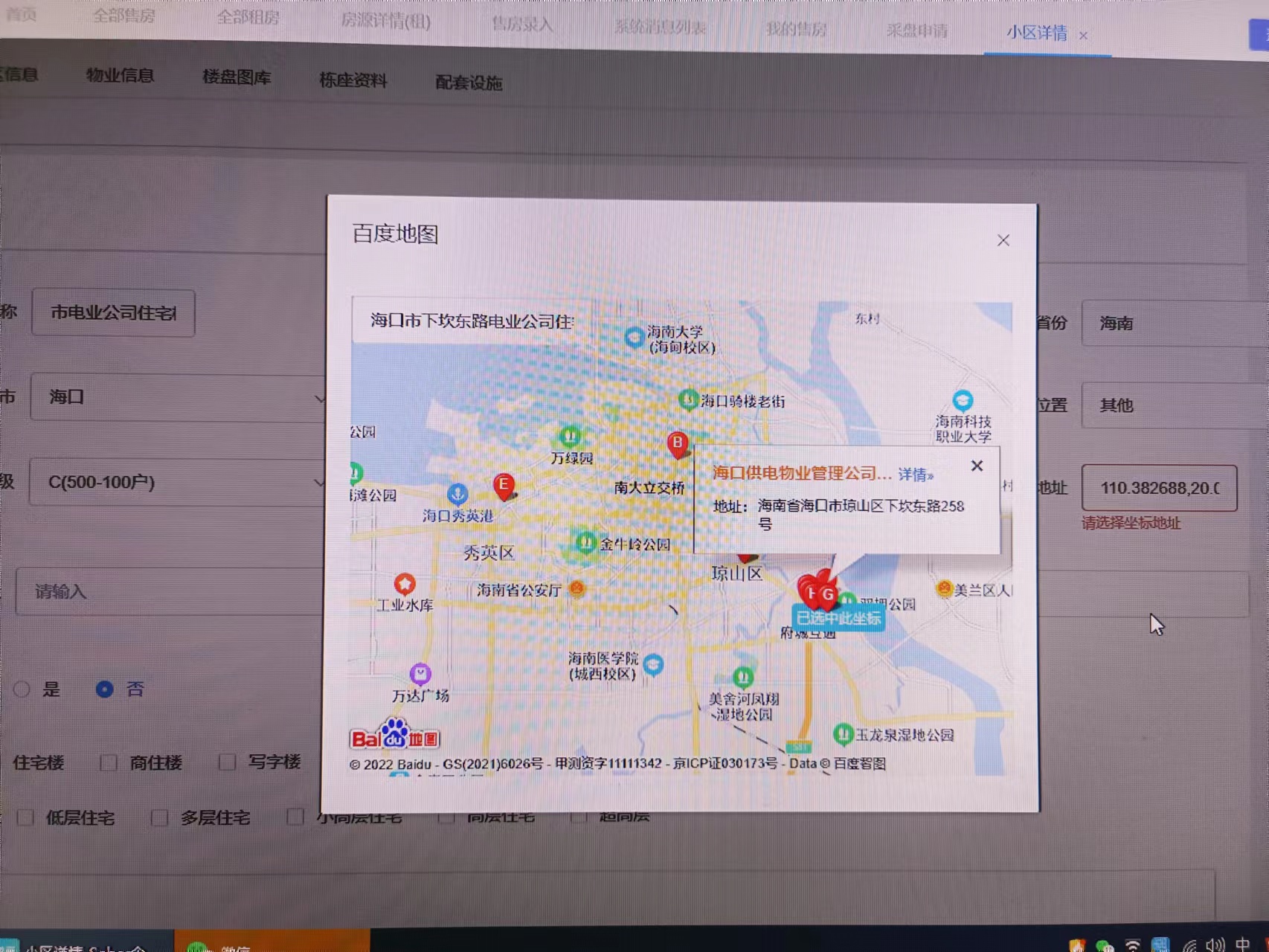
Task: Check the 低层住宅 checkbox
Action: tap(25, 817)
